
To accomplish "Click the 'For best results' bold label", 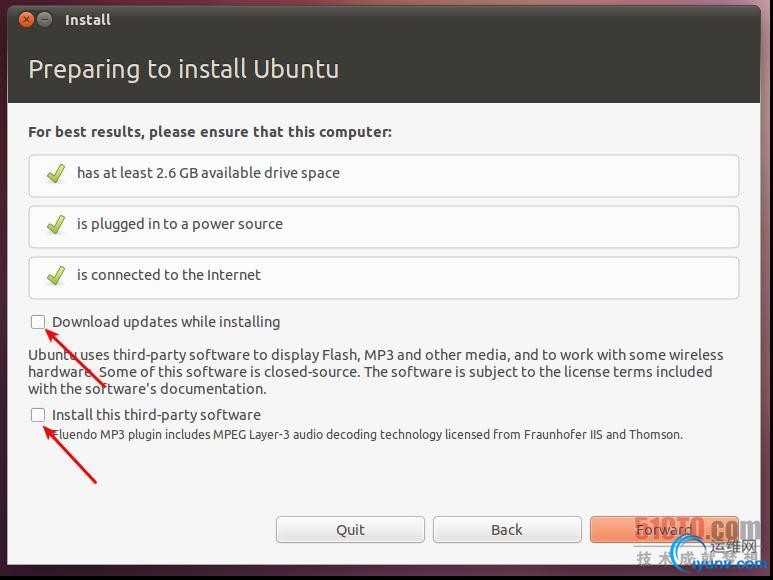I will coord(210,132).
